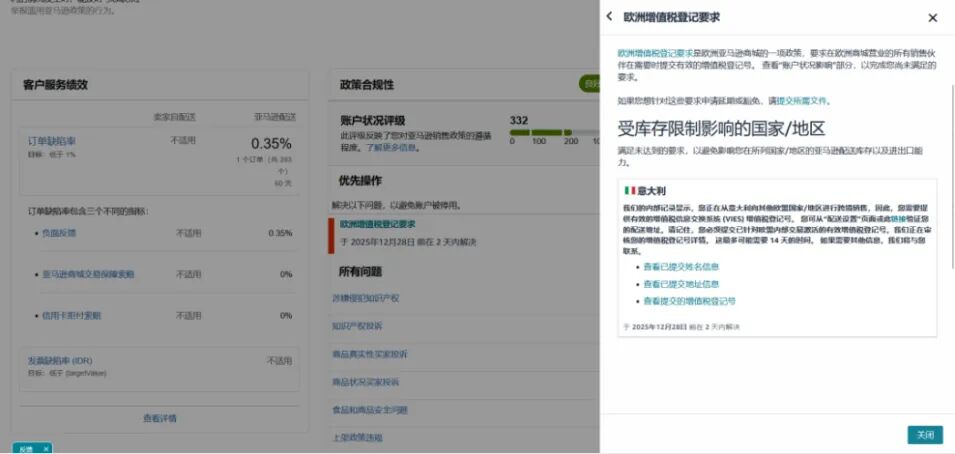Viewport: 955px width, 454px height.
Task: Click the 关闭 button
Action: click(x=924, y=435)
